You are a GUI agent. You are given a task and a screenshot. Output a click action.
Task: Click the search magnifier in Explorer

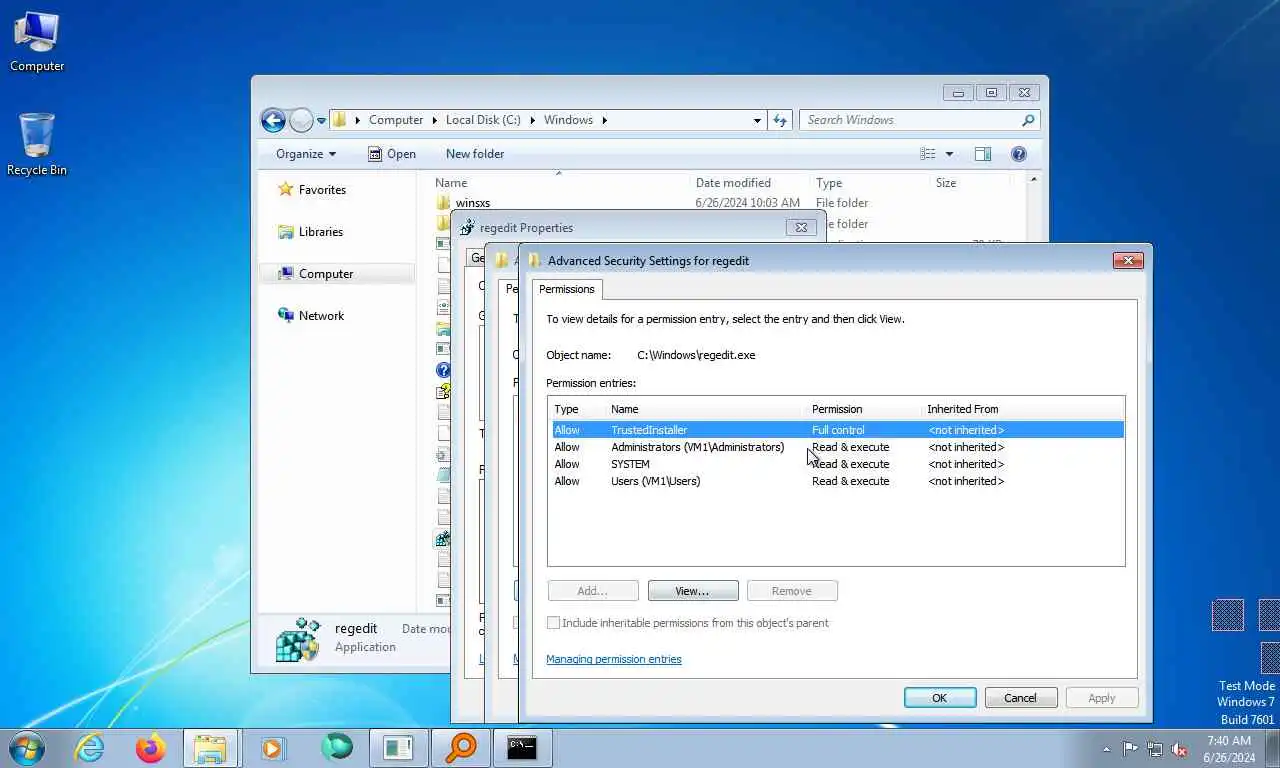pos(1028,120)
